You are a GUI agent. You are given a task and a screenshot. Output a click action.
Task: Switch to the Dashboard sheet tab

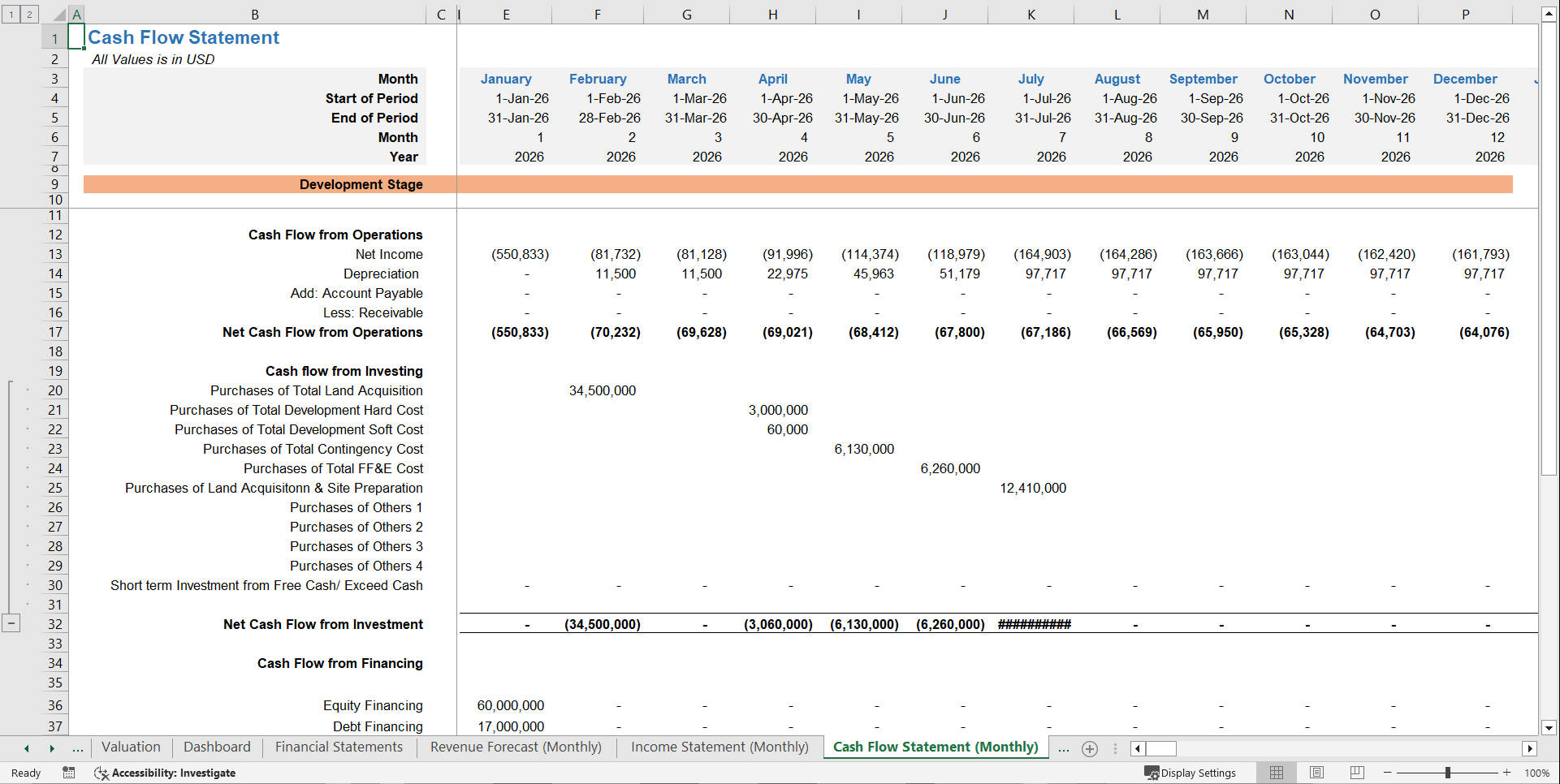click(x=217, y=747)
